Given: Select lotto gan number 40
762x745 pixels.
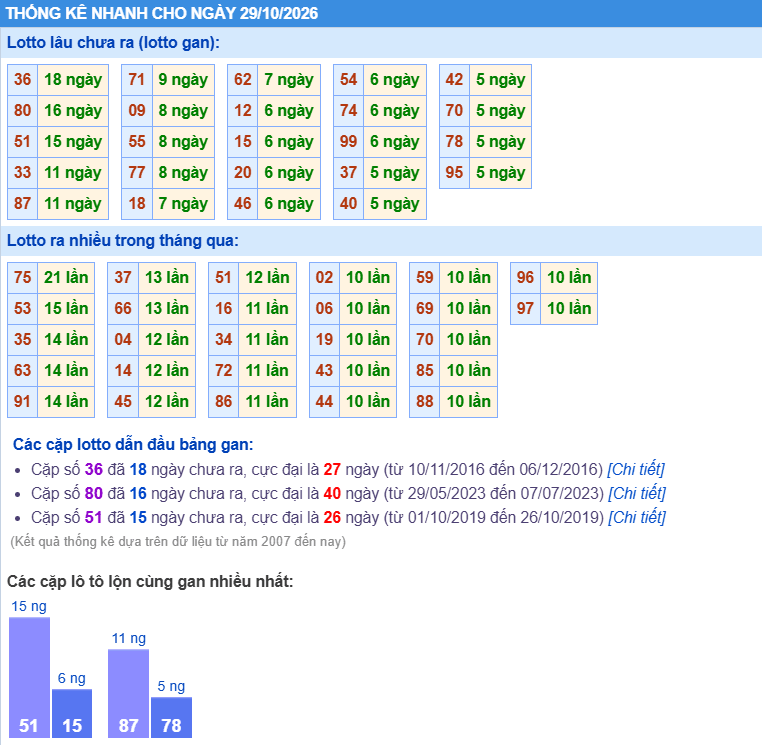Looking at the screenshot, I should 349,204.
